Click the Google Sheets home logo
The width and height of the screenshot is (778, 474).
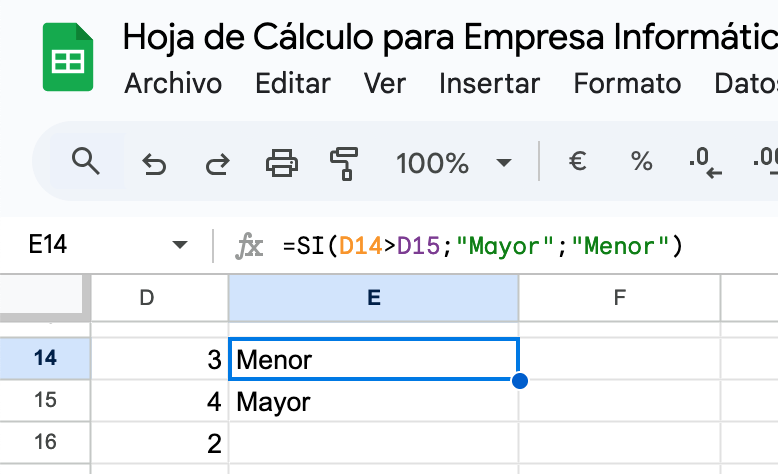point(68,60)
